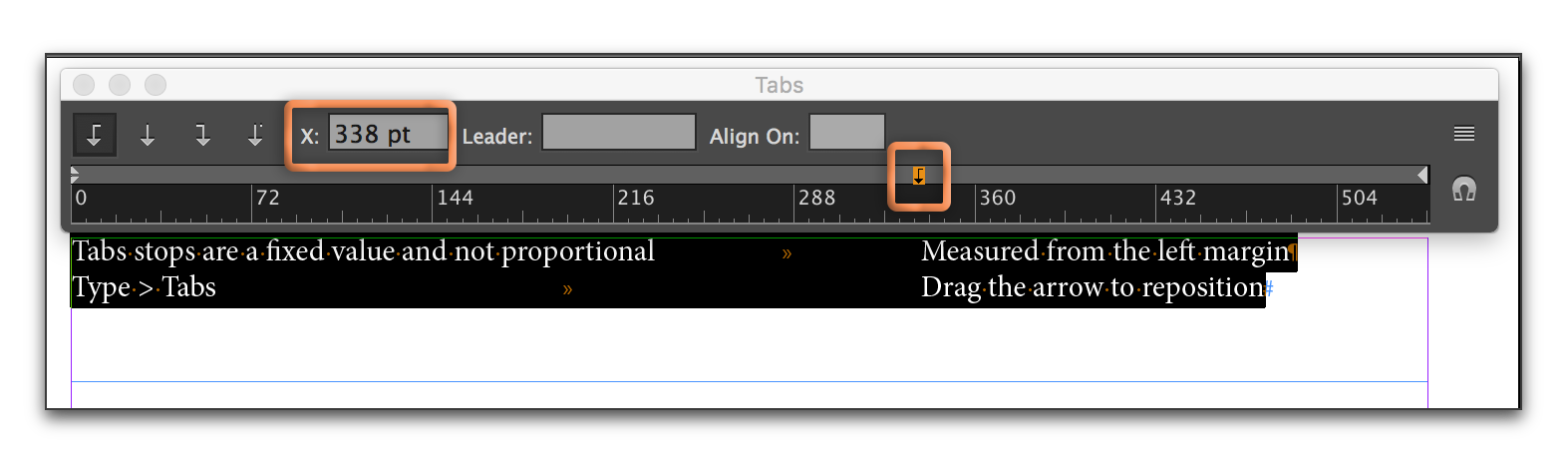Select the Align to Decimal tab button
Image resolution: width=1568 pixels, height=462 pixels.
(255, 135)
